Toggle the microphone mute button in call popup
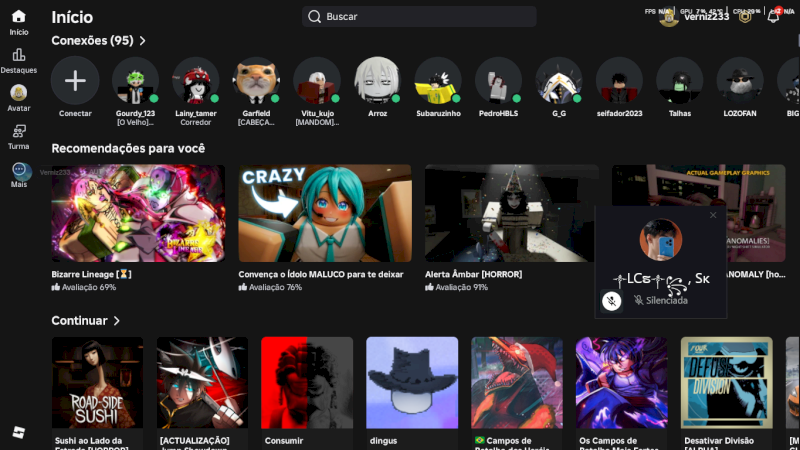This screenshot has height=450, width=800. click(x=612, y=300)
